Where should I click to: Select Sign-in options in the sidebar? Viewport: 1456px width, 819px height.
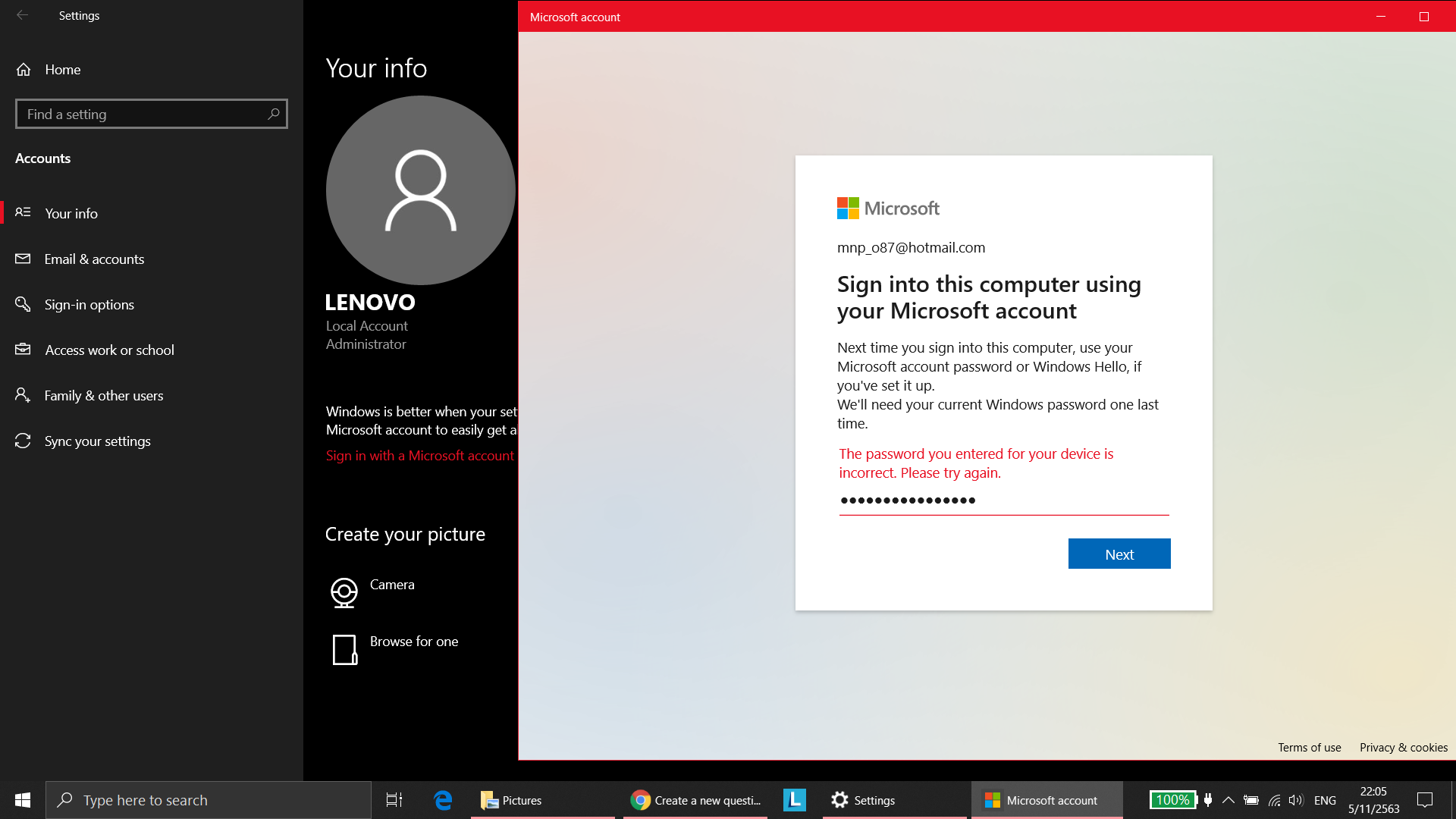coord(89,304)
